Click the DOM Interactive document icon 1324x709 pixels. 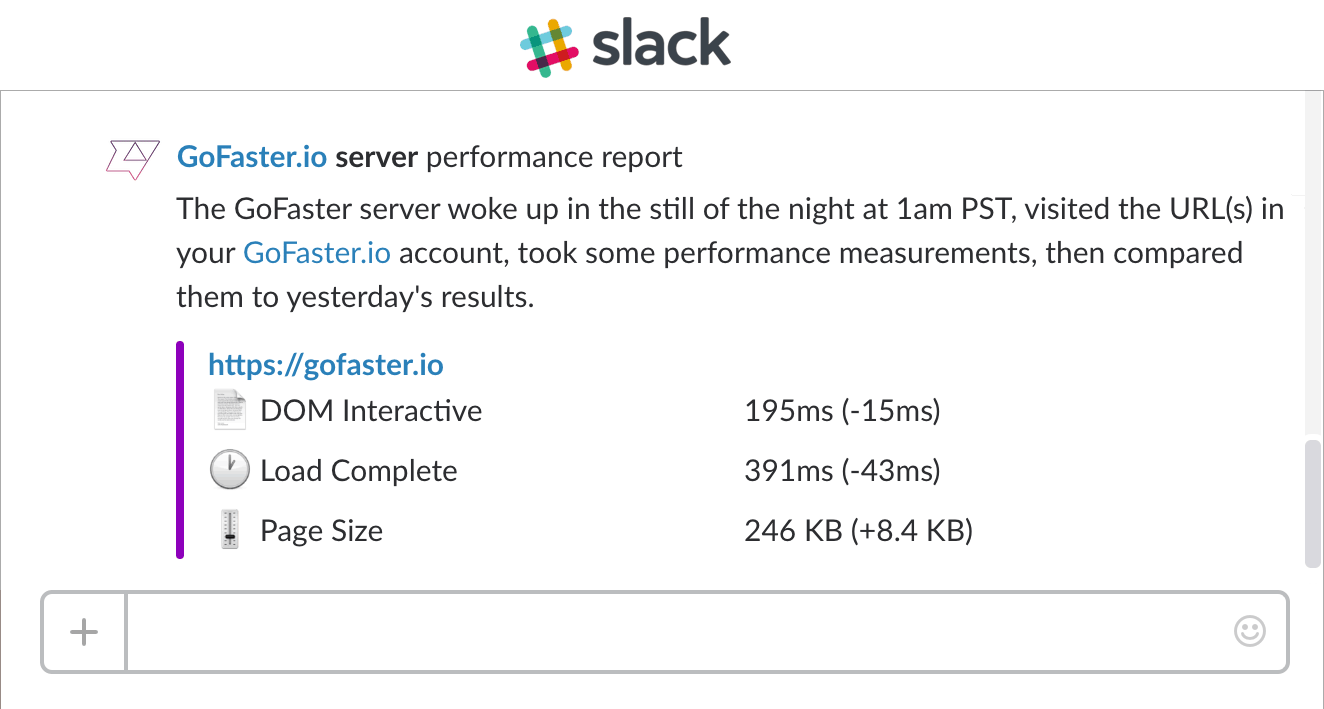click(x=229, y=410)
